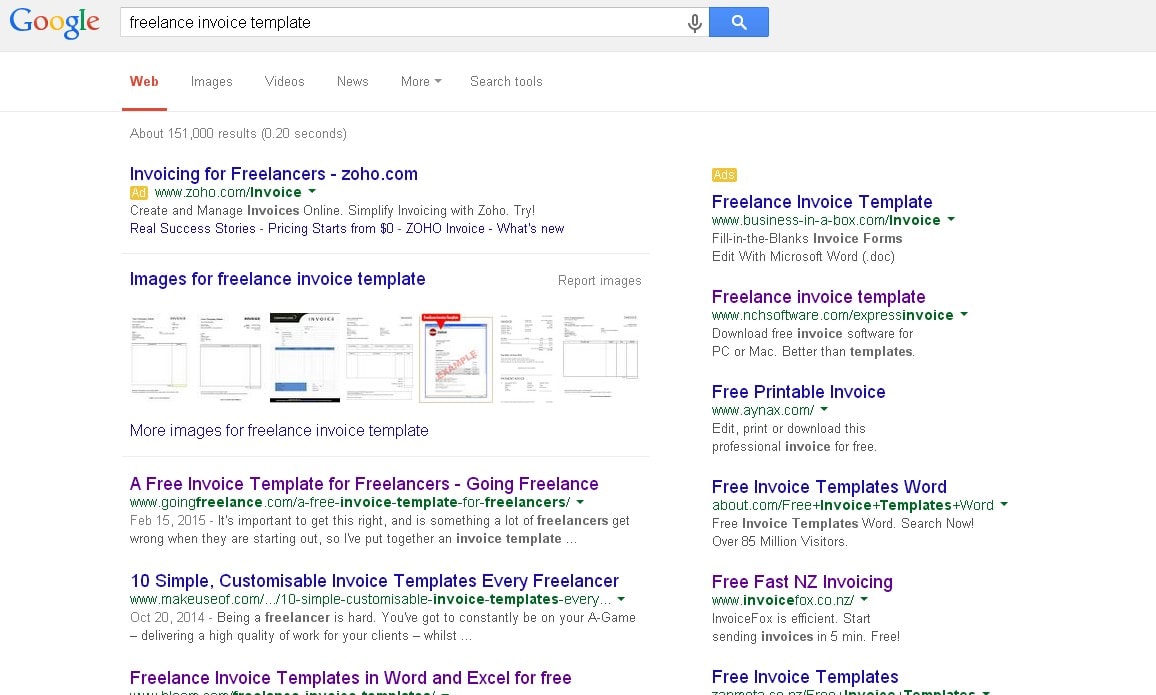Image resolution: width=1156 pixels, height=695 pixels.
Task: Open the last invoice image thumbnail
Action: coord(600,357)
